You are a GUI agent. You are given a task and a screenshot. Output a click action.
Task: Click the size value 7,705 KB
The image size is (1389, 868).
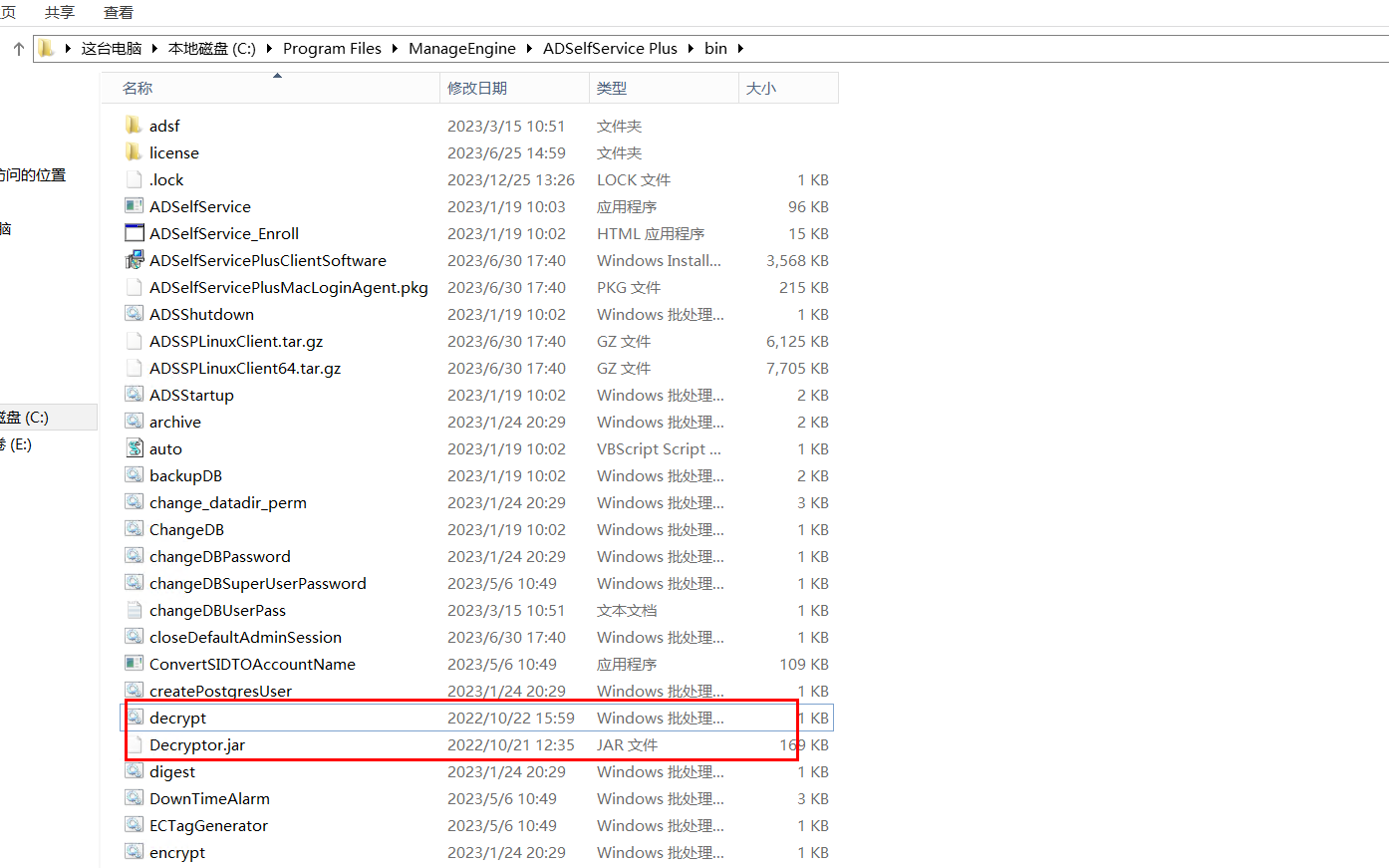click(797, 368)
